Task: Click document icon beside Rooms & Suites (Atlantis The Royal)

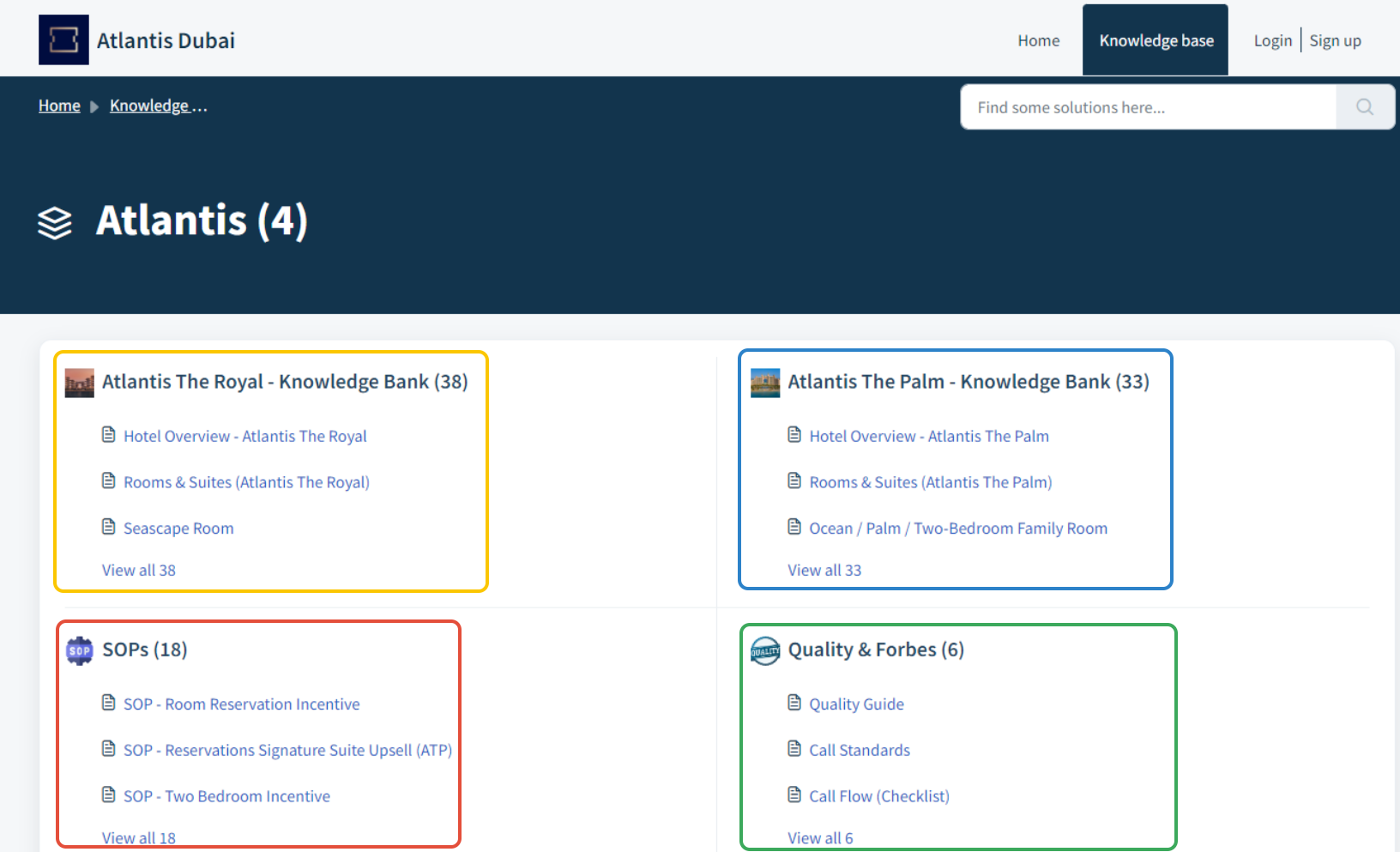Action: pyautogui.click(x=109, y=481)
